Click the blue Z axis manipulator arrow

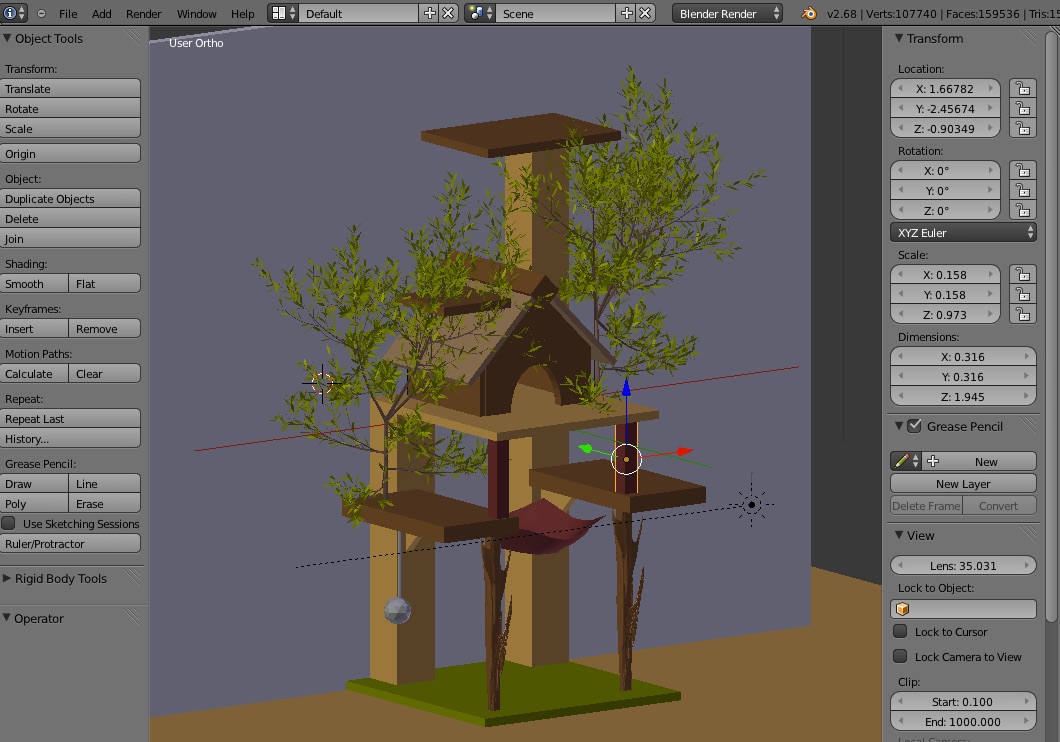(627, 388)
